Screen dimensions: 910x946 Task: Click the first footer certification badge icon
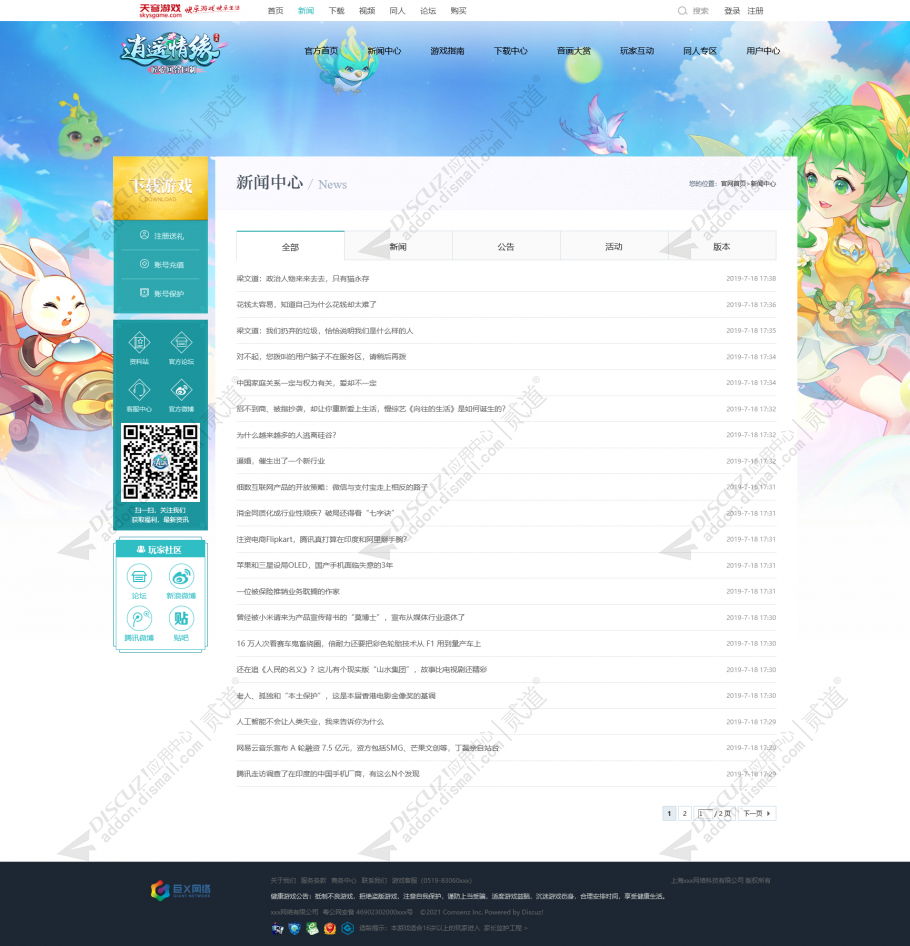pyautogui.click(x=278, y=929)
